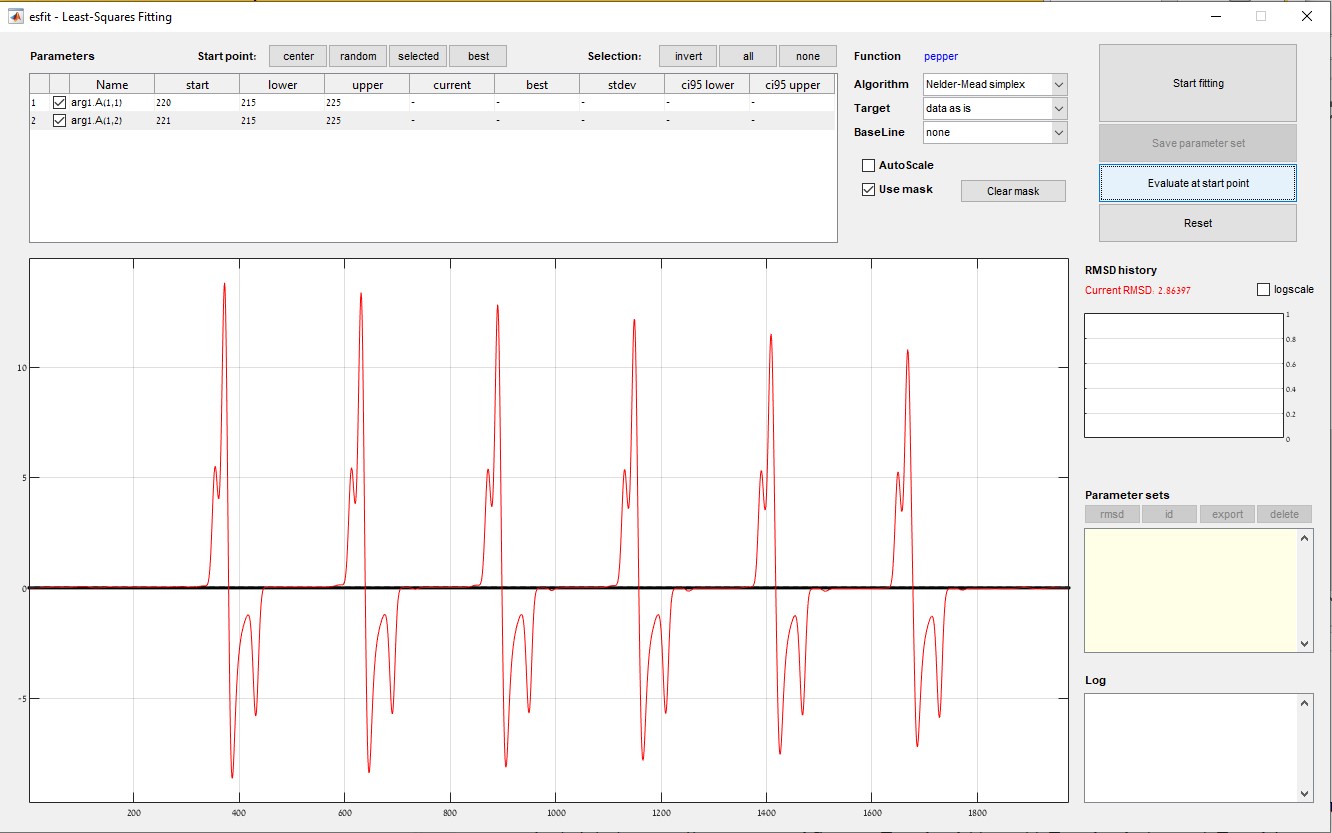Close the esfit window

(1307, 16)
